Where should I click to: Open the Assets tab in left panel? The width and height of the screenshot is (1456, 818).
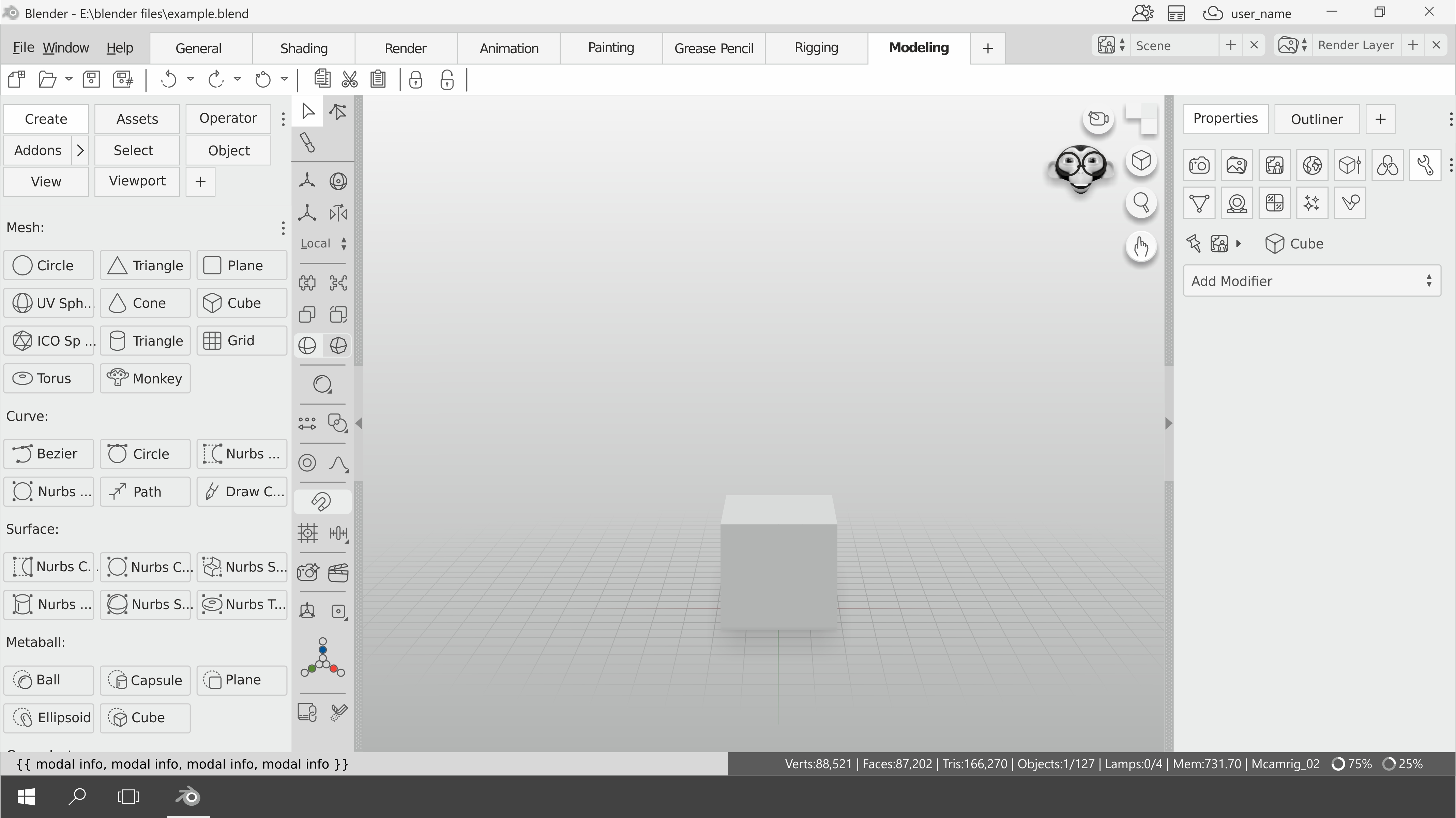[137, 119]
